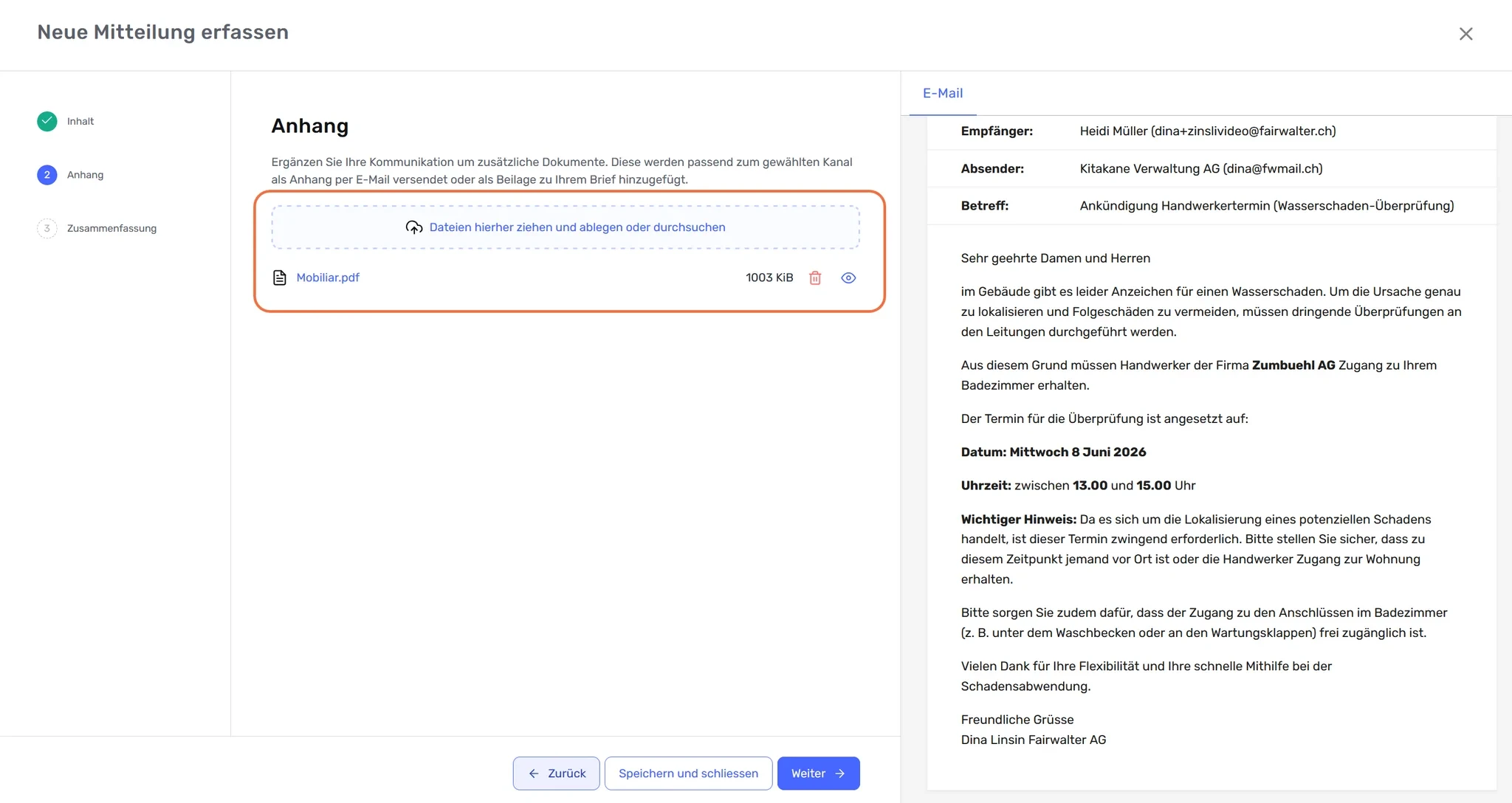Click the bold Zumbuehl AG company name
Viewport: 1512px width, 803px height.
pyautogui.click(x=1293, y=365)
